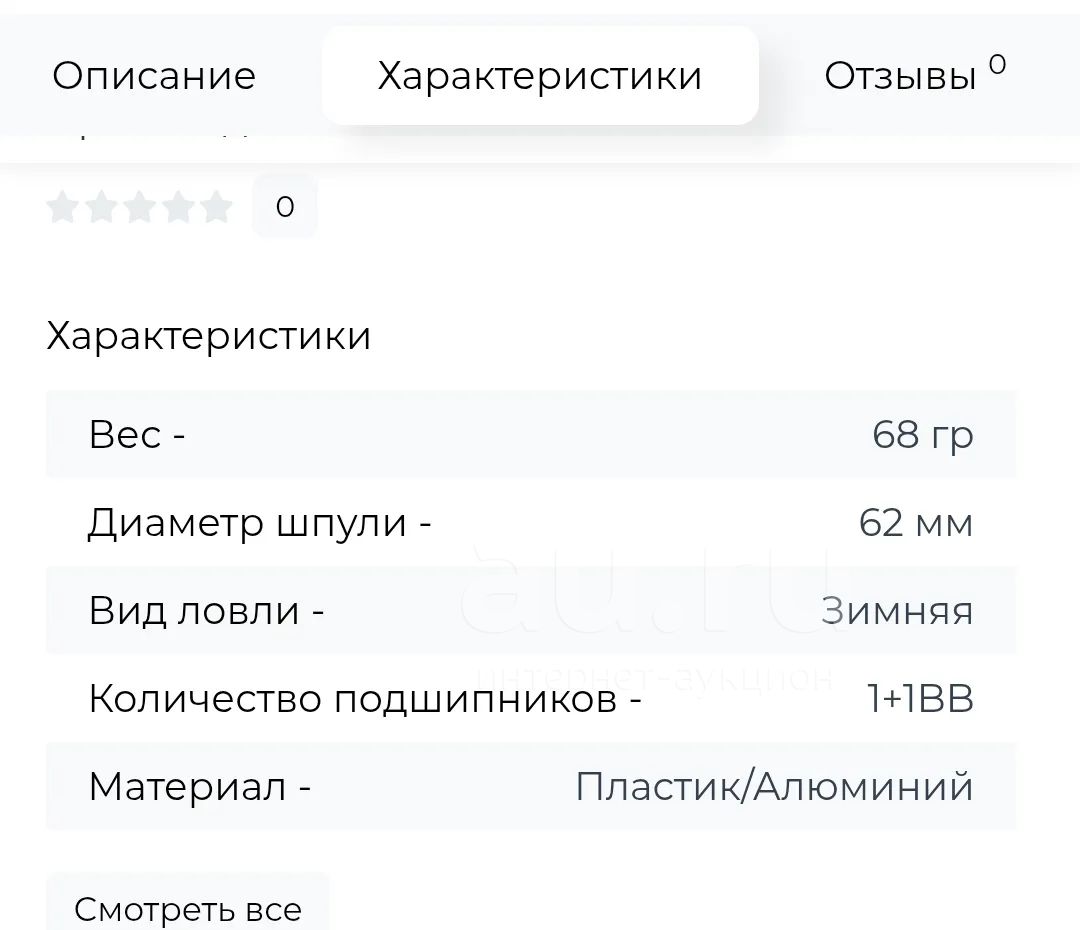Select the Характеристики tab

[540, 76]
